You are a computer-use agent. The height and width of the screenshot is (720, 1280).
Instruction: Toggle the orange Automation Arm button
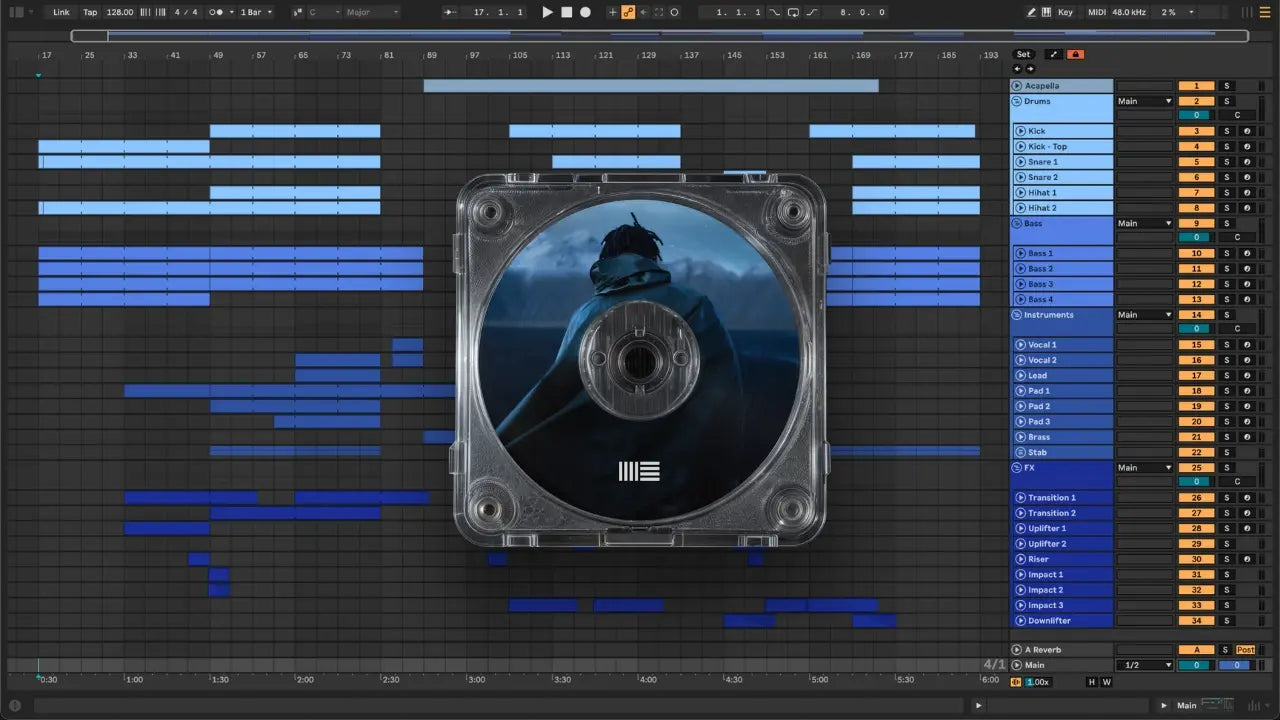click(628, 12)
